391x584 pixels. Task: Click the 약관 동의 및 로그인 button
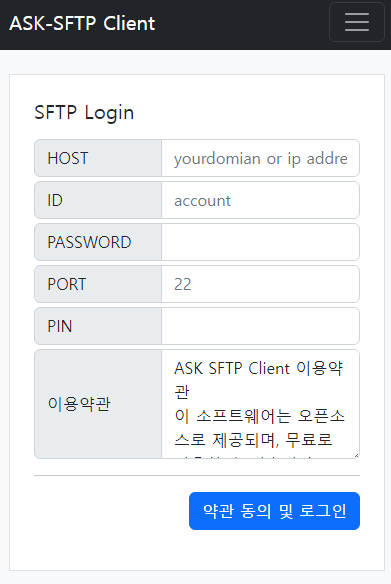coord(274,511)
